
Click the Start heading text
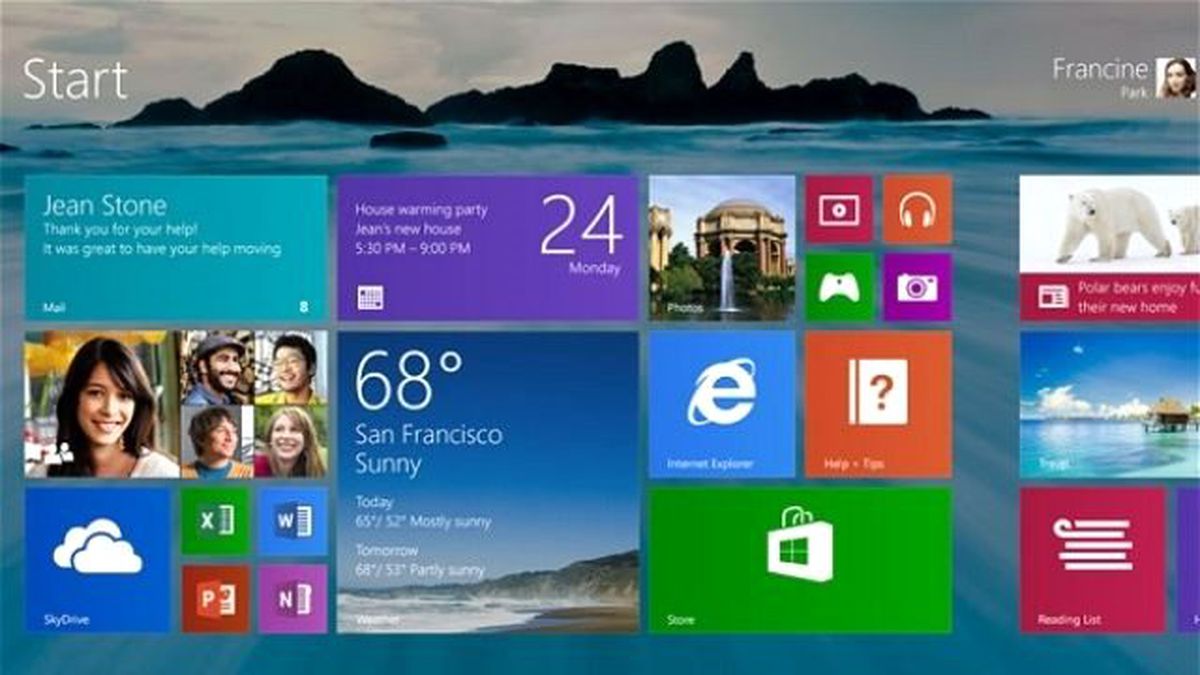(75, 79)
